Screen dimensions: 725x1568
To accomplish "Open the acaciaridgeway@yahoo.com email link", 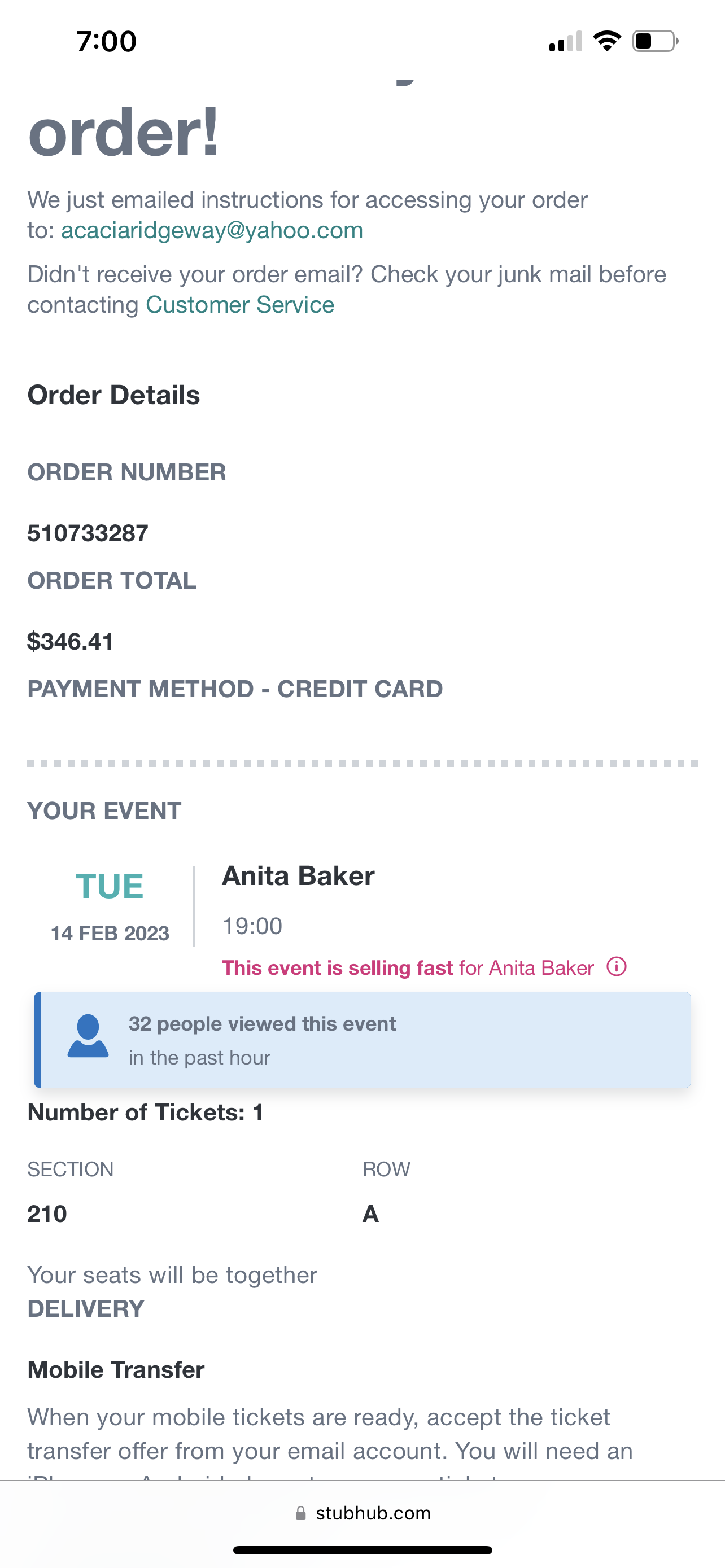I will [x=212, y=231].
